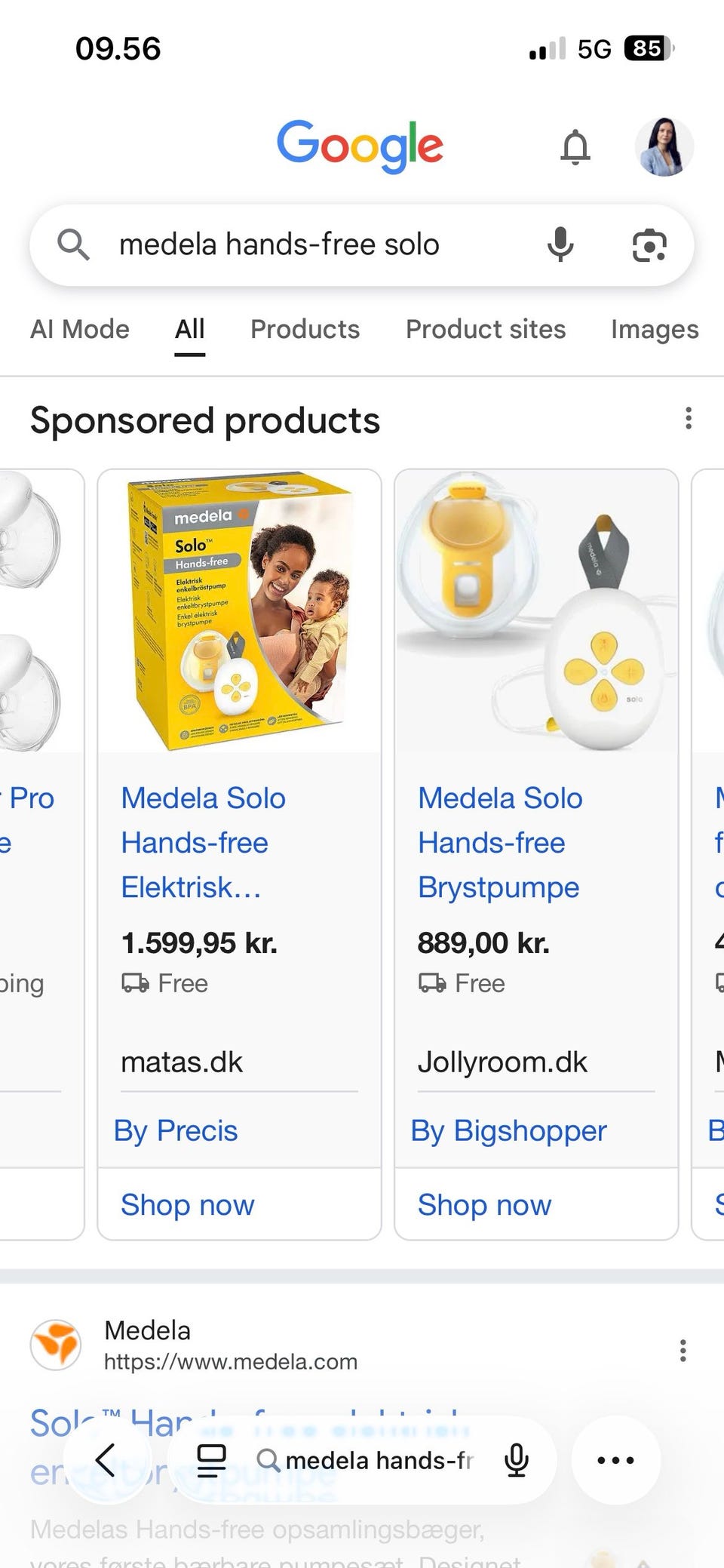The image size is (724, 1568).
Task: Open the browser tabs overview icon
Action: point(211,1460)
